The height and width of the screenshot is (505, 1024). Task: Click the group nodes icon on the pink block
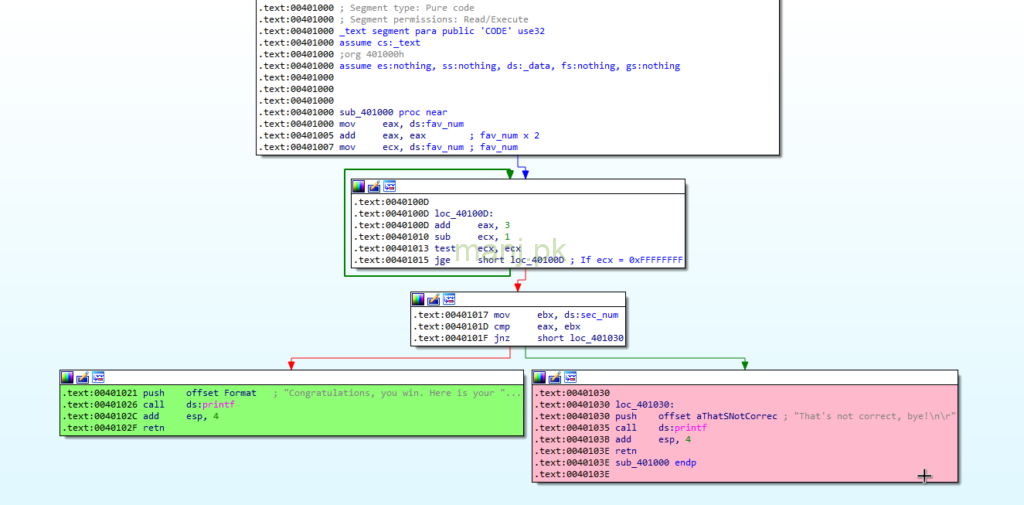572,377
